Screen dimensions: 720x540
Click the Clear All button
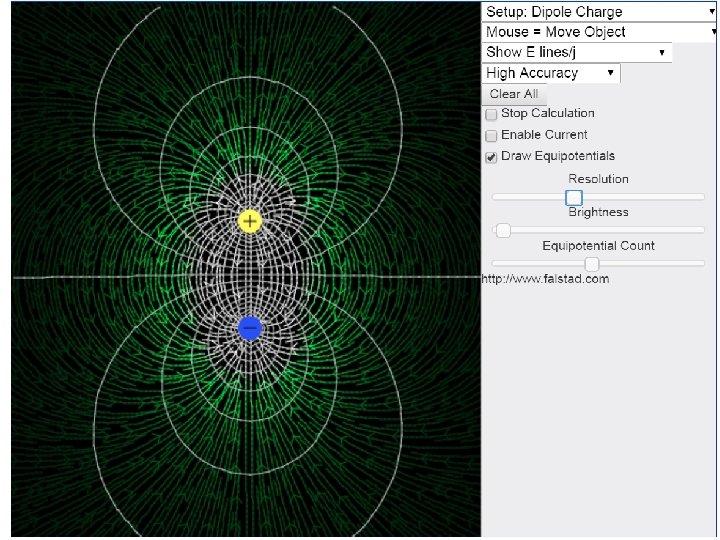coord(514,94)
